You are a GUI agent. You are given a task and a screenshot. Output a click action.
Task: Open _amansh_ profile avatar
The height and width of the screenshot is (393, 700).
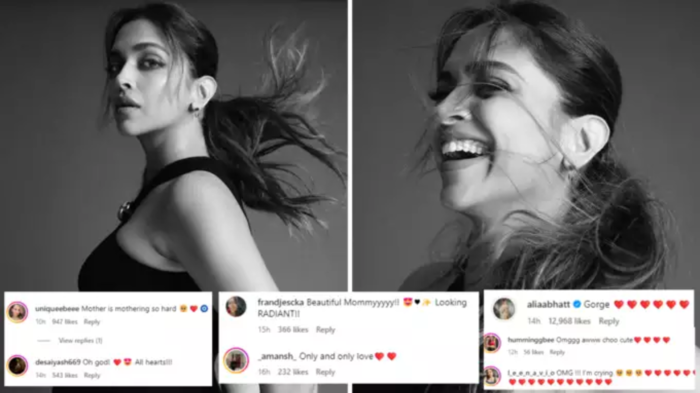coord(236,360)
